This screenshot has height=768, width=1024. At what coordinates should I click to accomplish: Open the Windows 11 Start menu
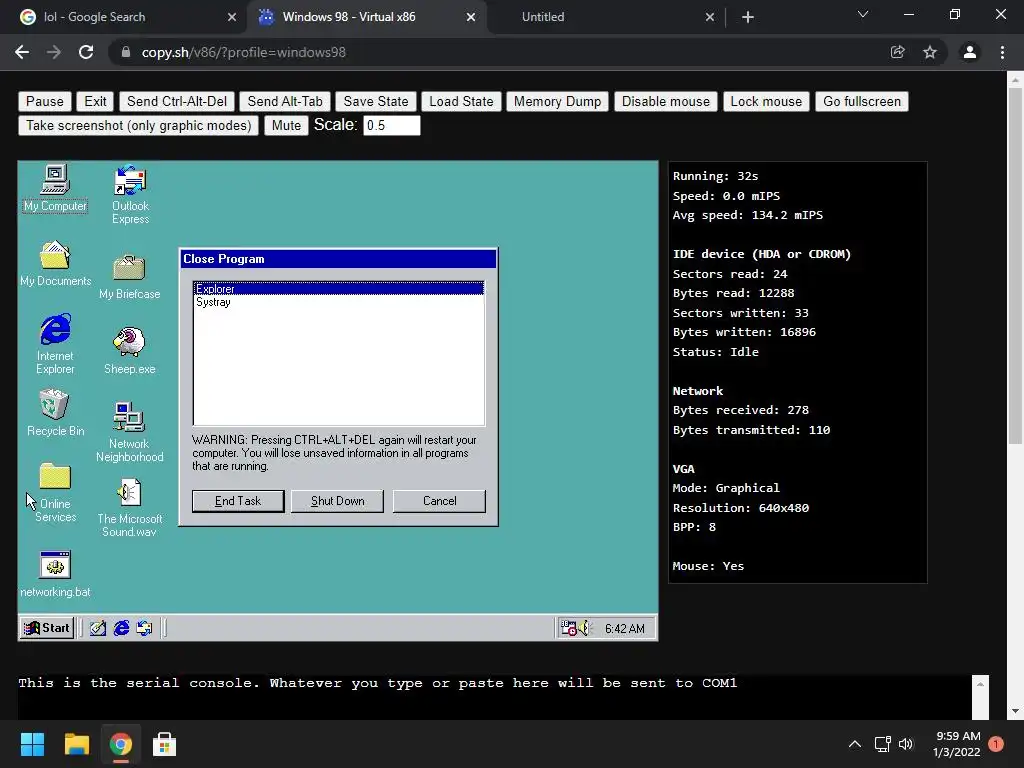pyautogui.click(x=32, y=744)
